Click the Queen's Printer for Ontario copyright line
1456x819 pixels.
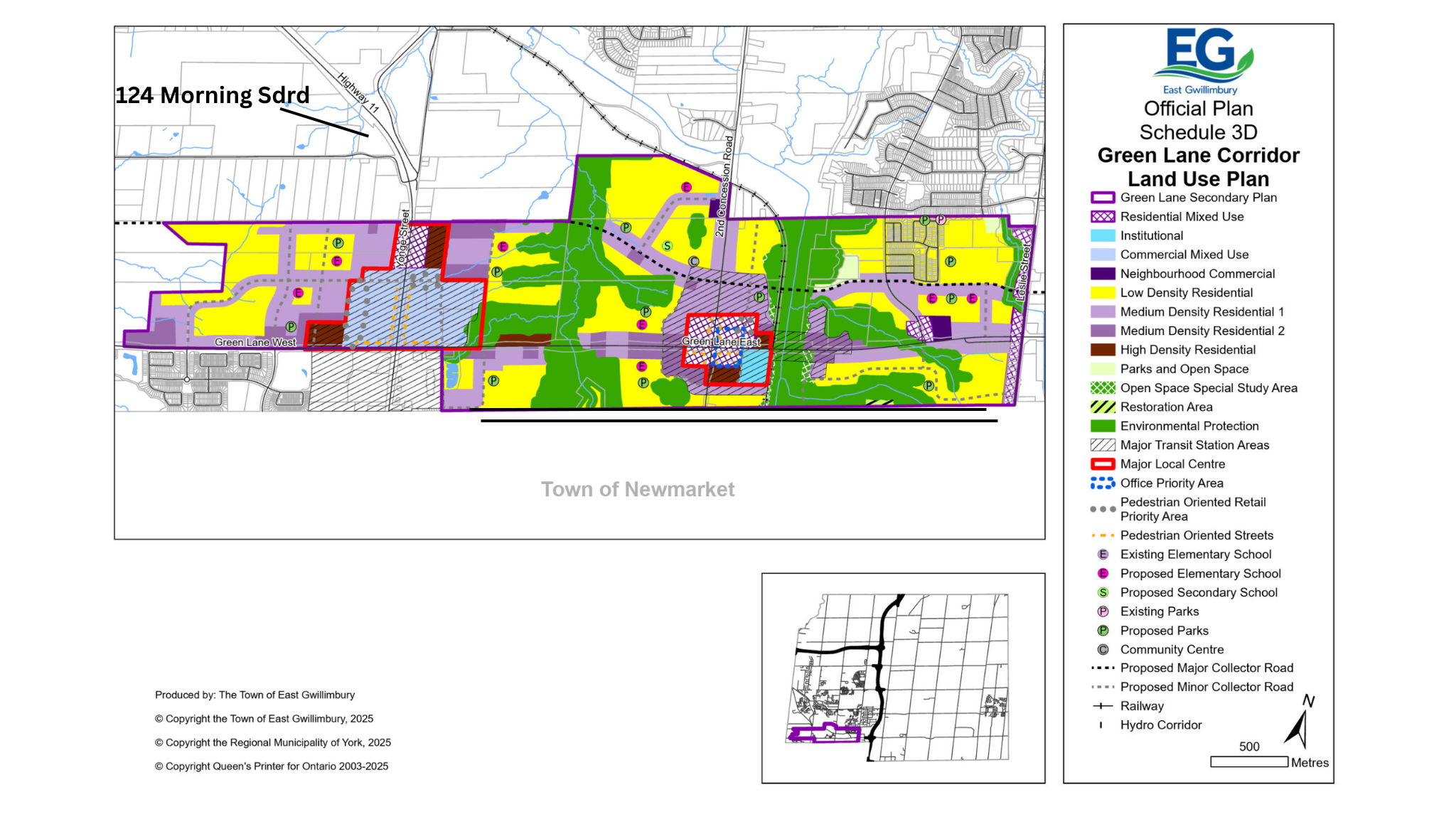click(272, 766)
